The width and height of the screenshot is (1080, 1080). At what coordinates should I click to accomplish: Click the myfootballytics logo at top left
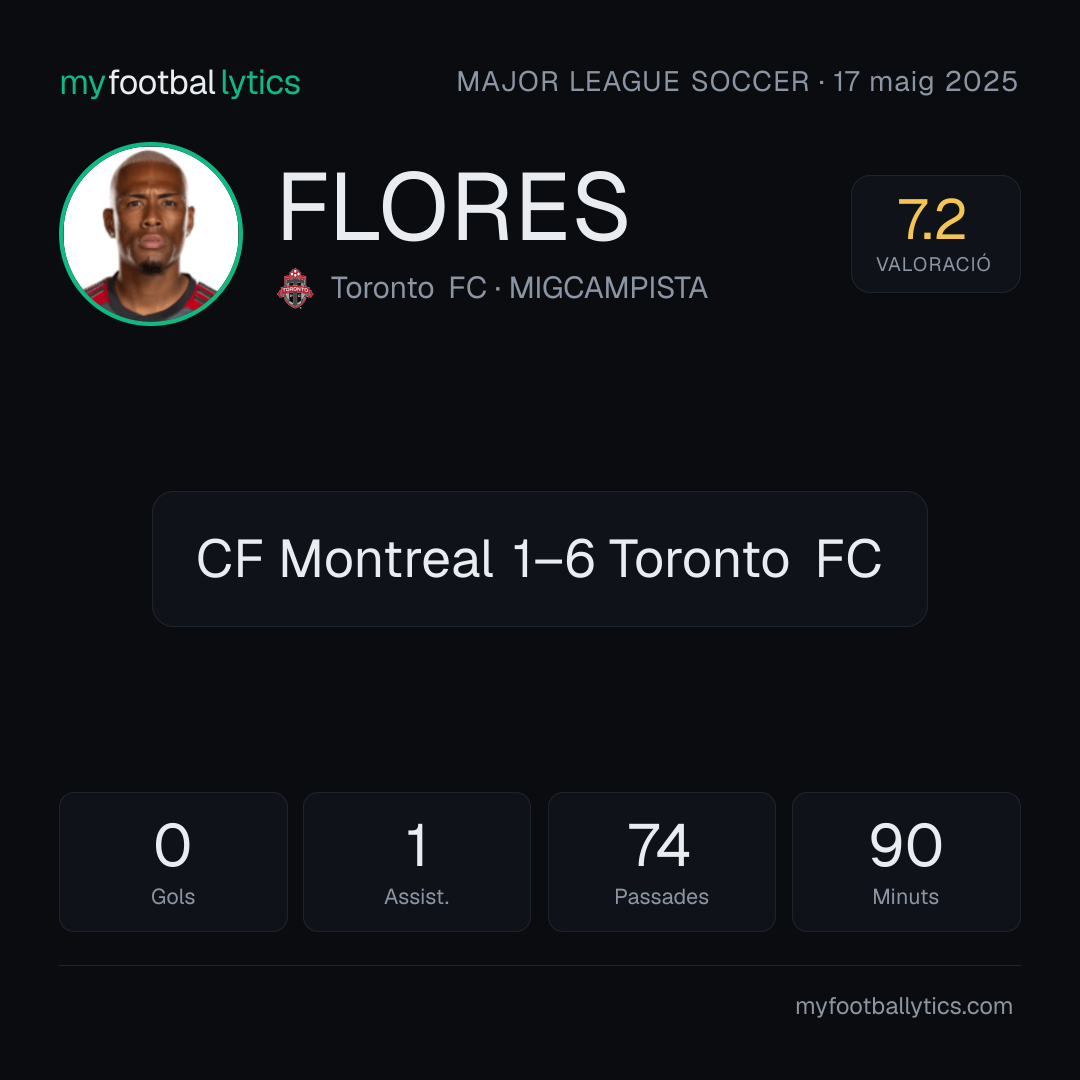tap(180, 83)
